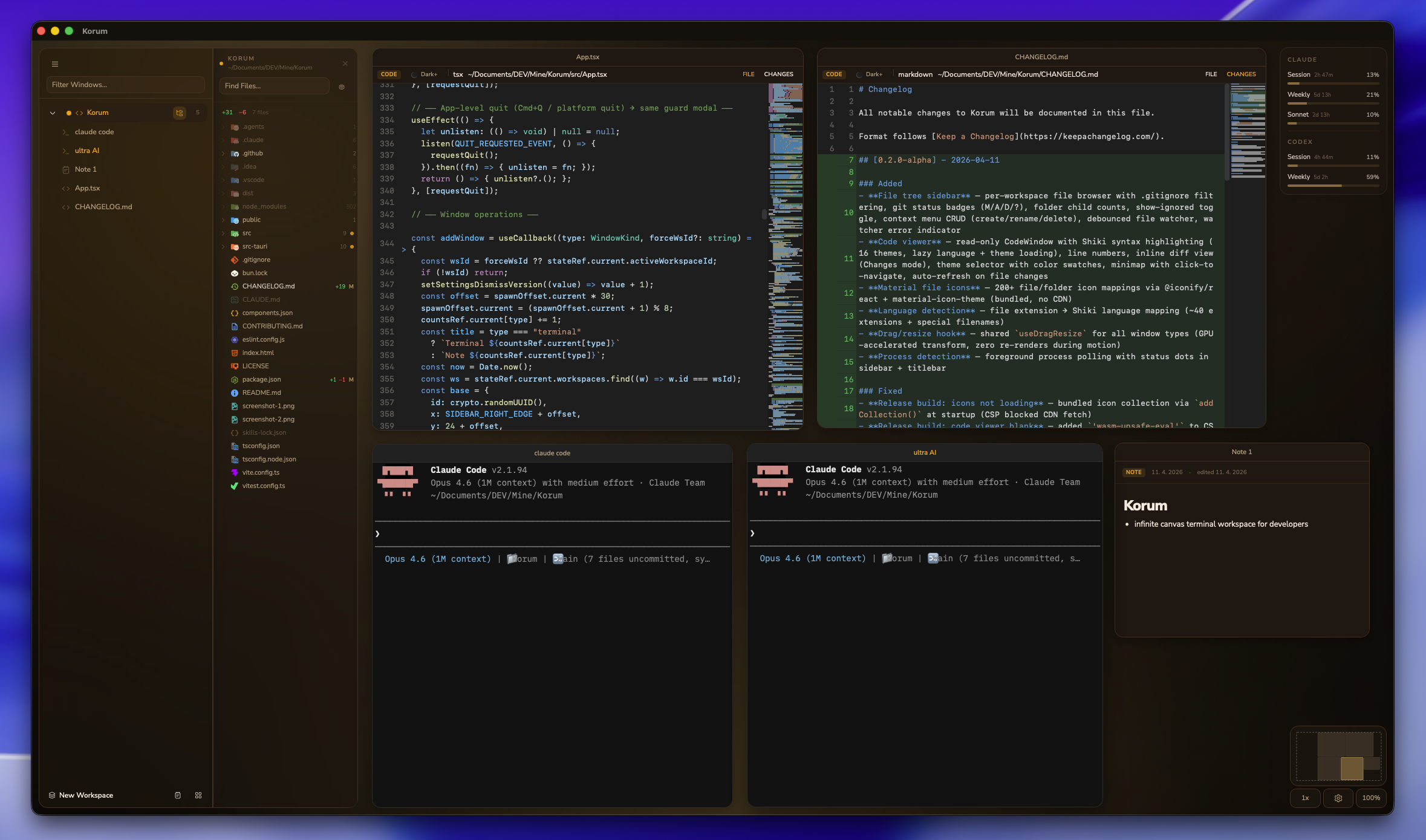Focus the Find Files input
This screenshot has width=1426, height=840.
pyautogui.click(x=274, y=86)
